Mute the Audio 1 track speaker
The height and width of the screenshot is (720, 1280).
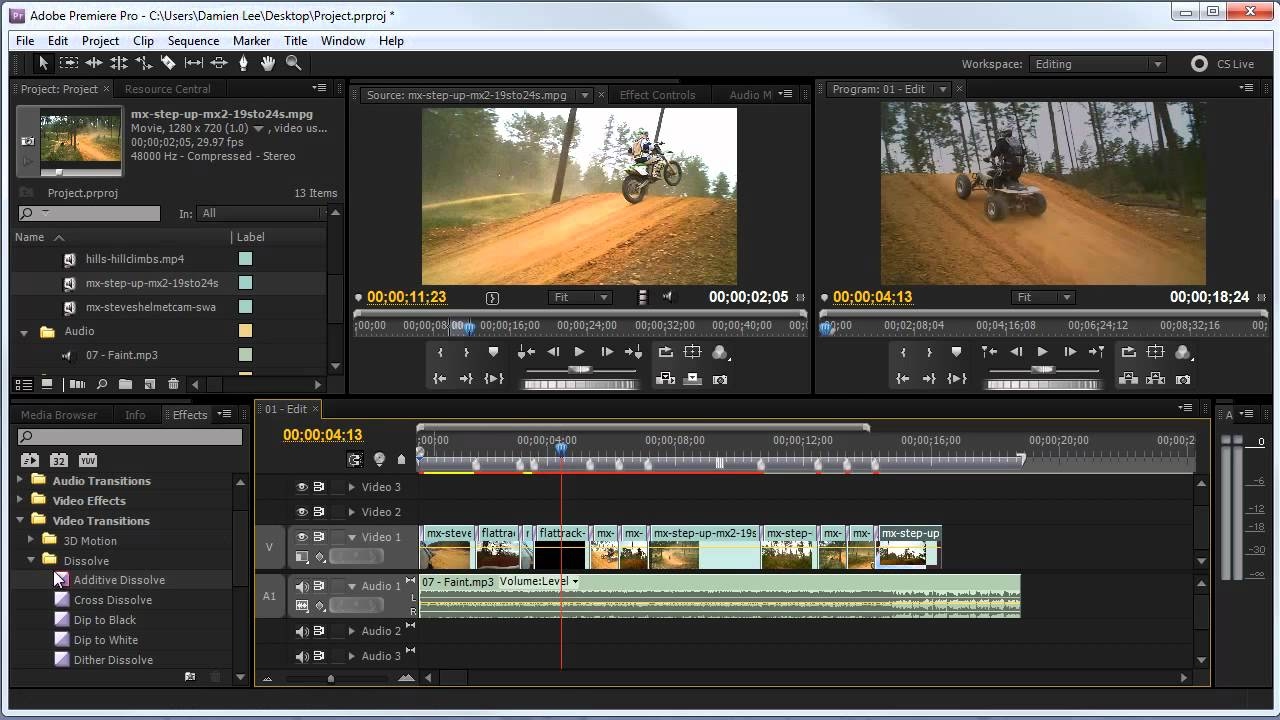click(x=301, y=586)
